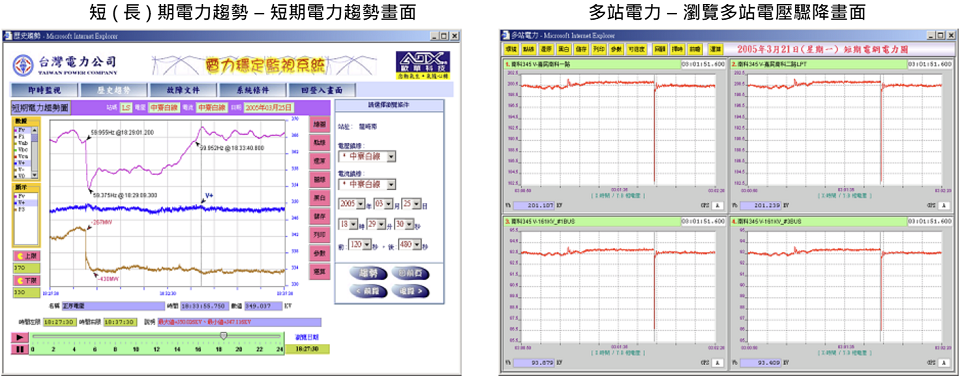Click the pause button beside the timeline
960x378 pixels.
click(x=20, y=349)
